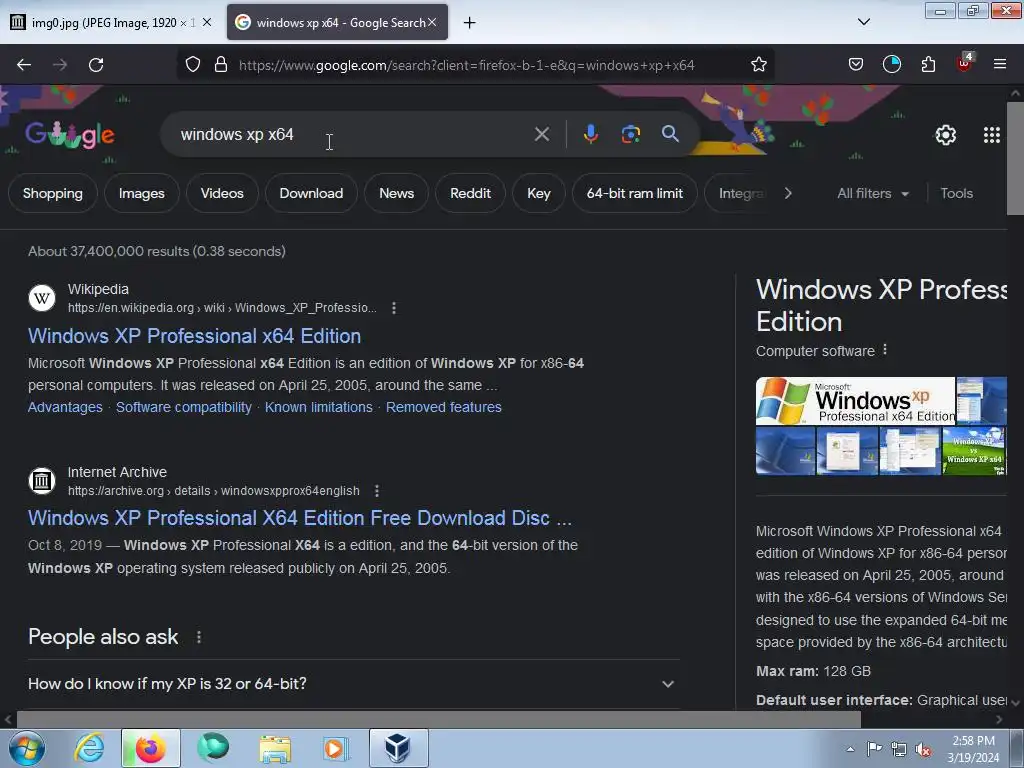The height and width of the screenshot is (768, 1024).
Task: Reload the current page
Action: click(96, 65)
